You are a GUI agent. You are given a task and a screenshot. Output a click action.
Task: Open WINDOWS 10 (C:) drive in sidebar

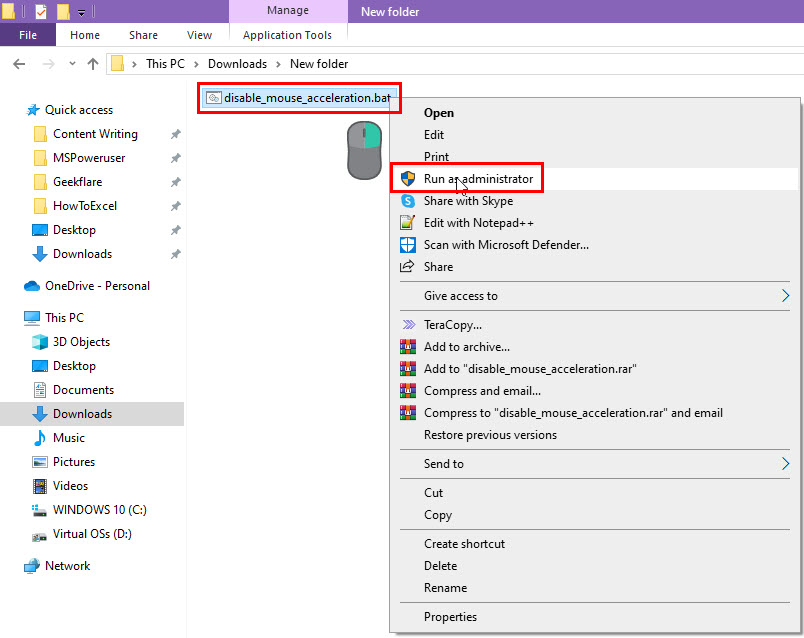click(98, 510)
